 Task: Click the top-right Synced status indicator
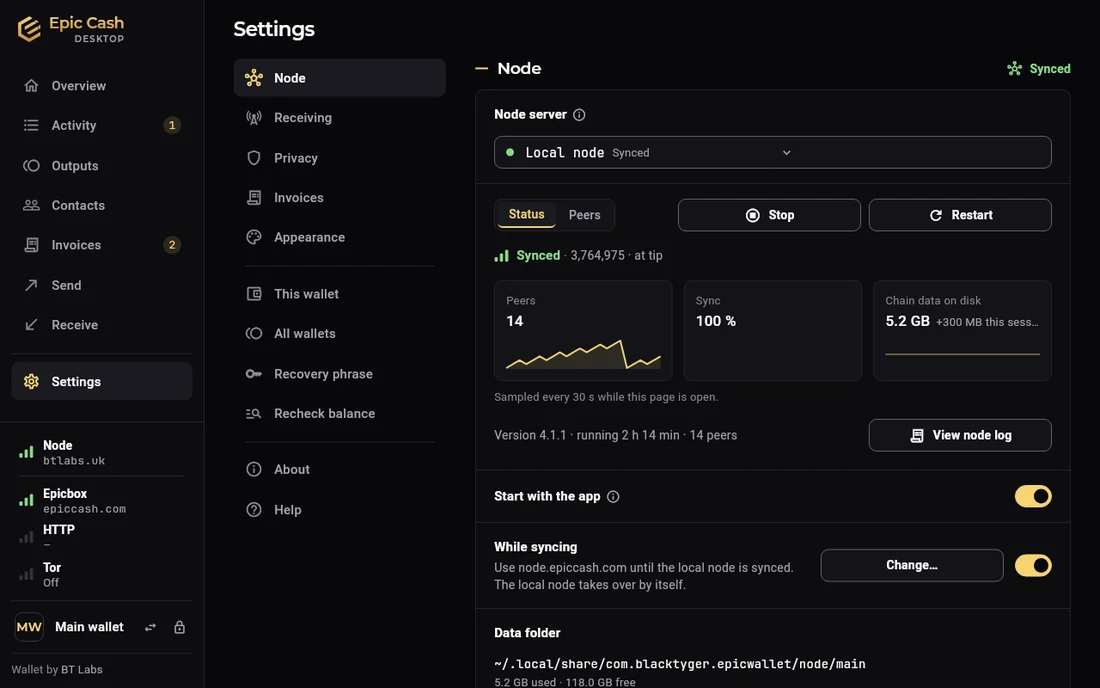(x=1038, y=69)
